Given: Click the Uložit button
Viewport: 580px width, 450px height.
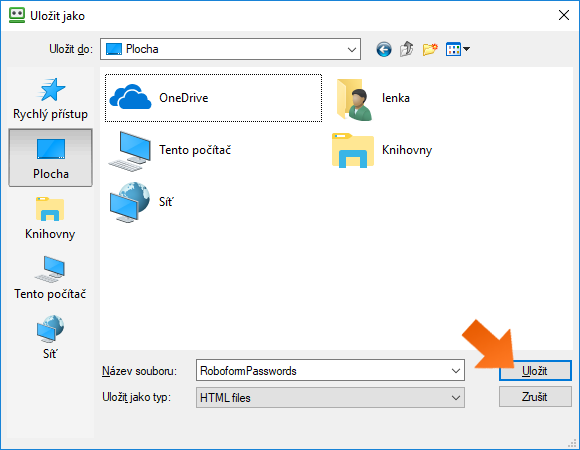Looking at the screenshot, I should (x=535, y=371).
